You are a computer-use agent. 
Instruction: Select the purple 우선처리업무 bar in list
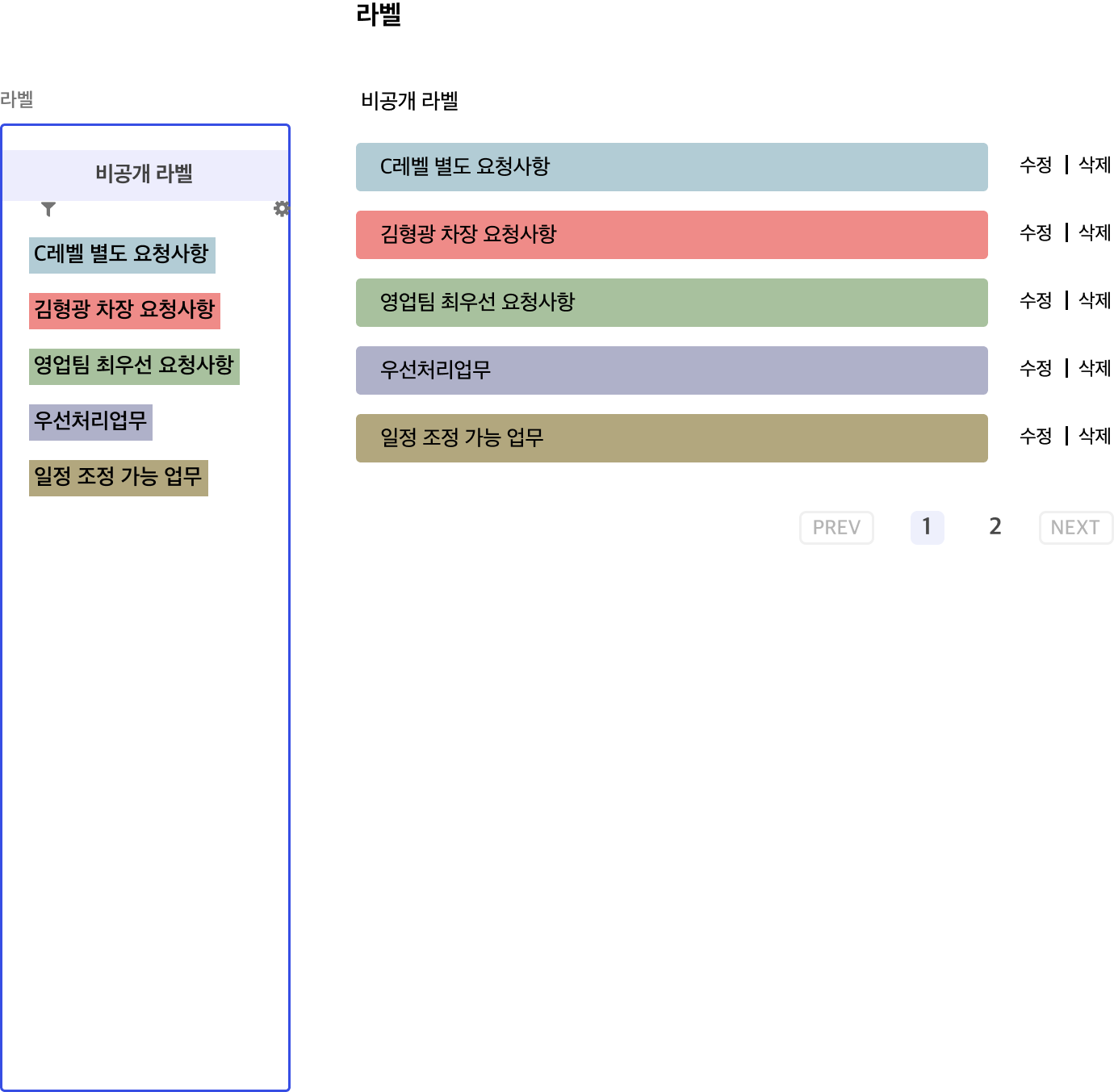(672, 370)
